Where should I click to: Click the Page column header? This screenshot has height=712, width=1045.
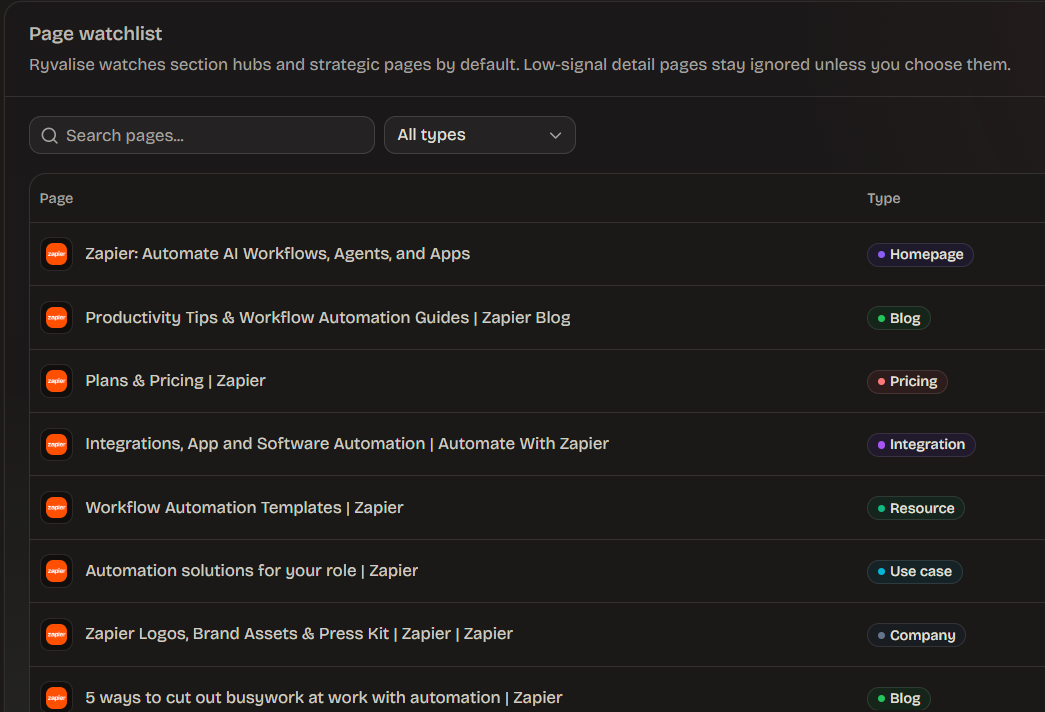(57, 198)
